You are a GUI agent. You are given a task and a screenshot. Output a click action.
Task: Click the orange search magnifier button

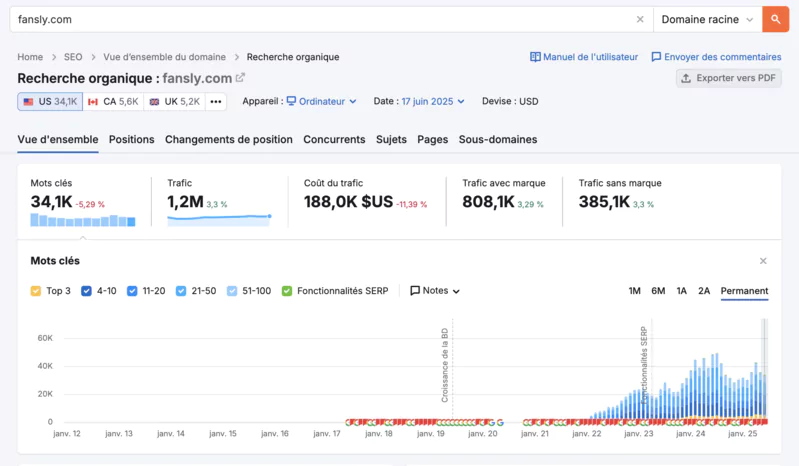tap(775, 19)
